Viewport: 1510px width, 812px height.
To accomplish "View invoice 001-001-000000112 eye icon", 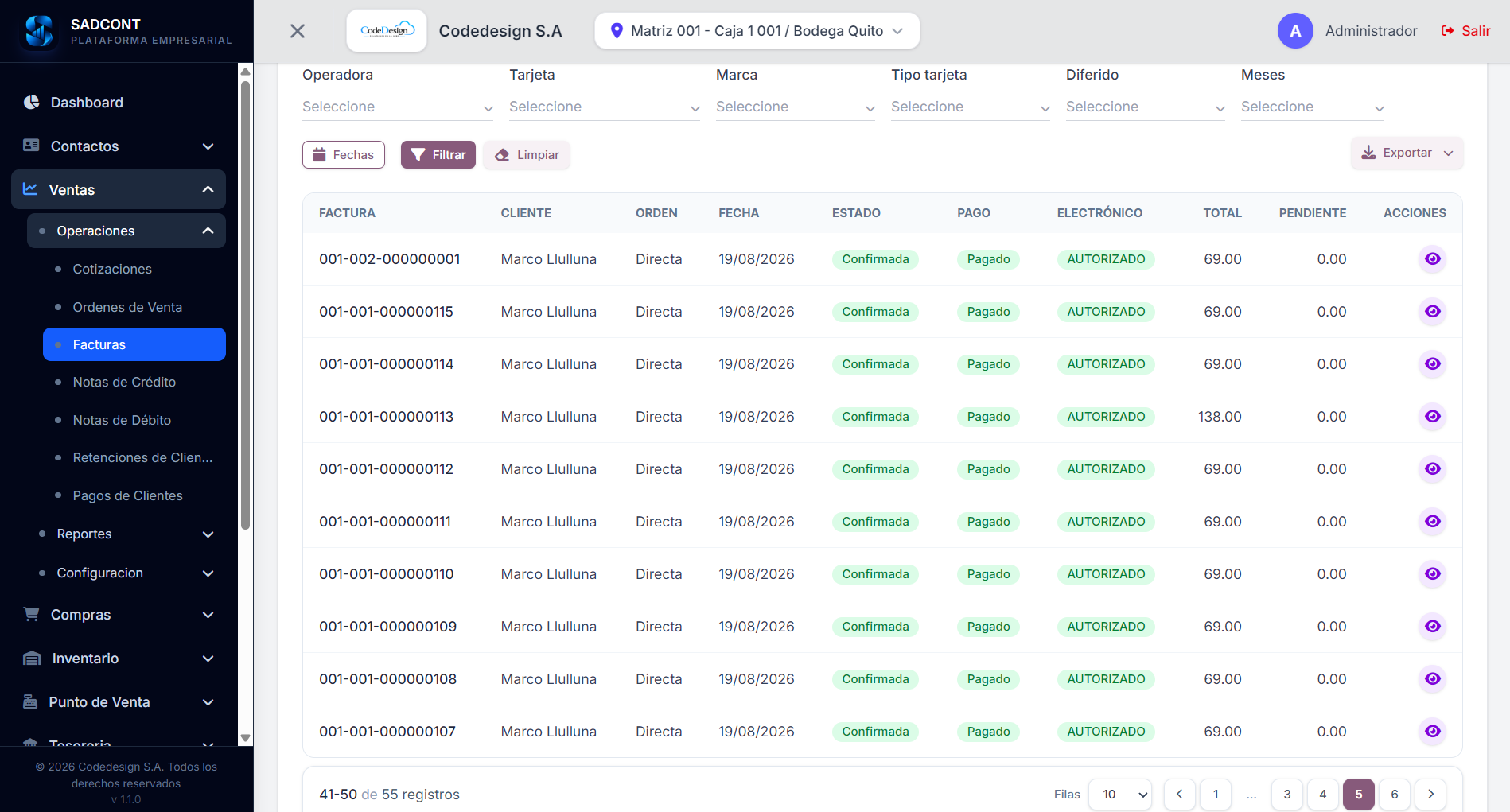I will pos(1432,468).
